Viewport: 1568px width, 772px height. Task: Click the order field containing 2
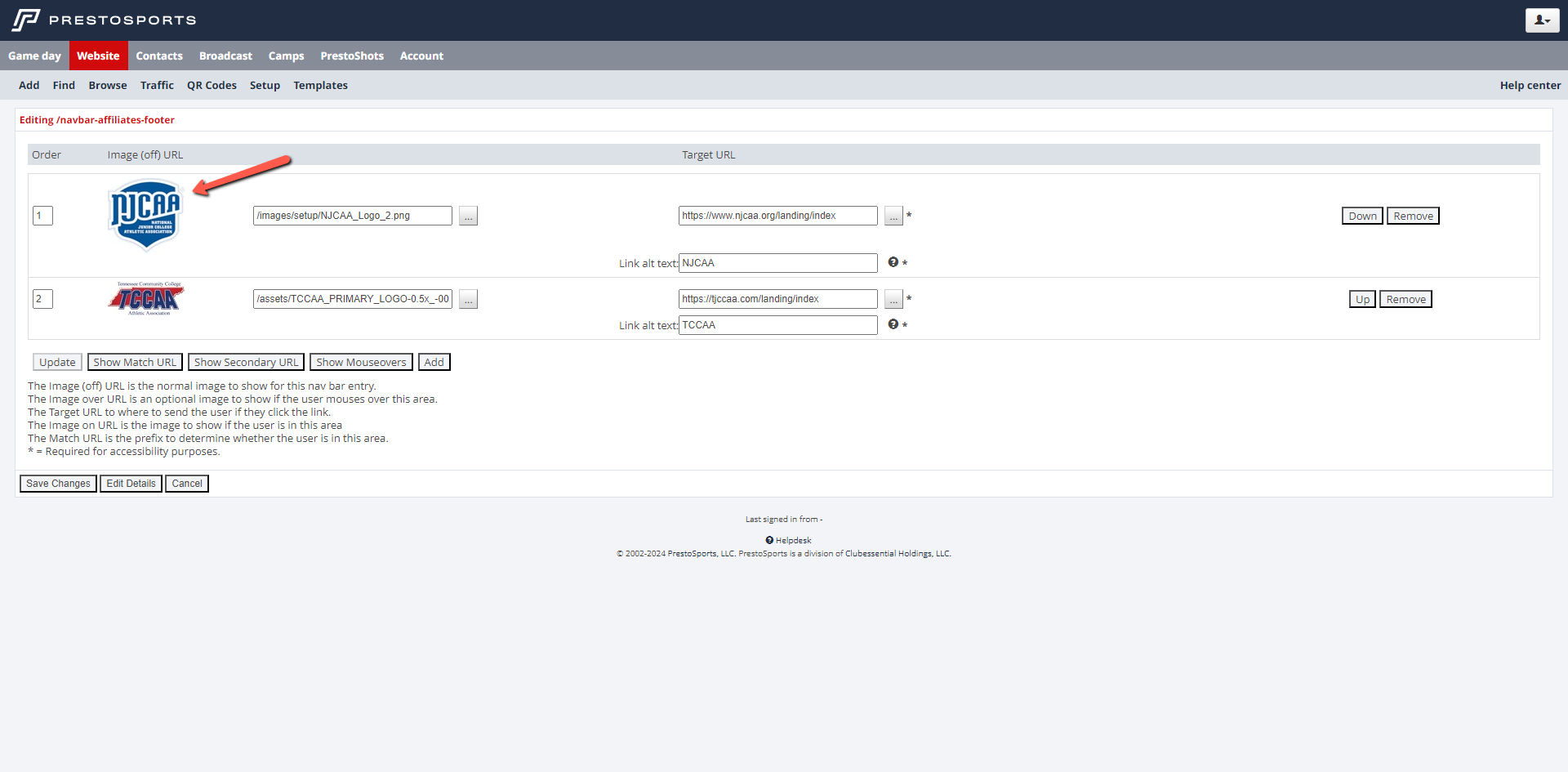(x=42, y=299)
